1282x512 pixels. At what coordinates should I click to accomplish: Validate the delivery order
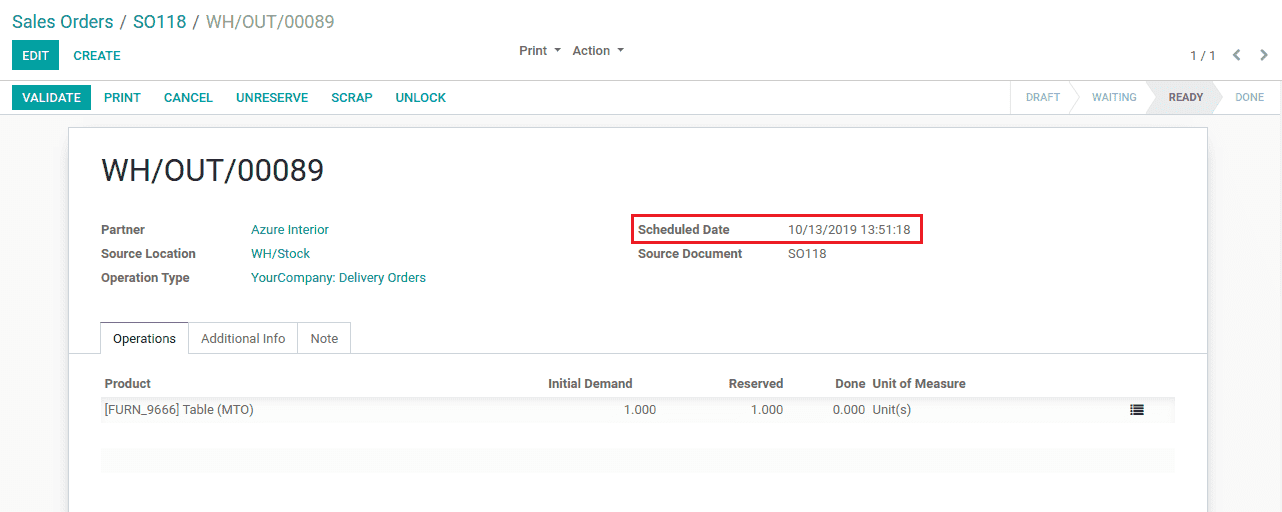tap(51, 97)
